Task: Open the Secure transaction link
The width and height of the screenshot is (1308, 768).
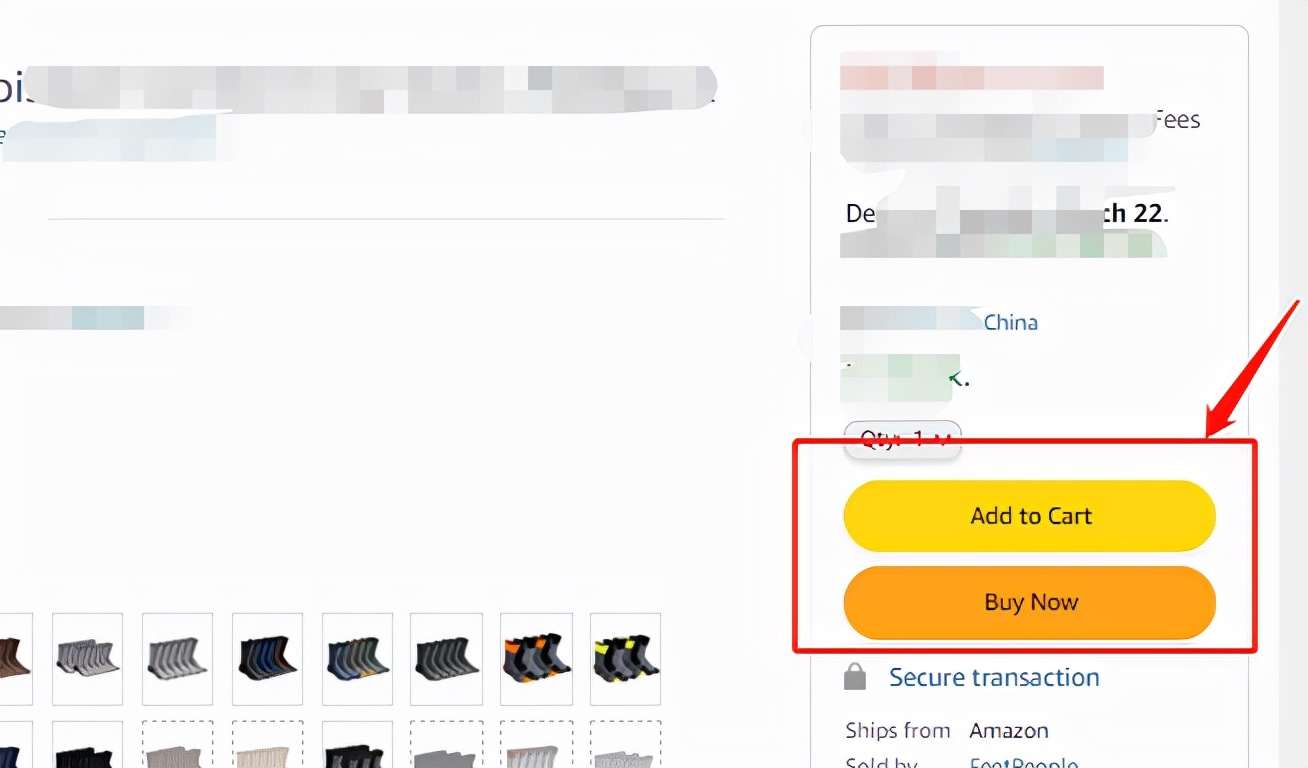Action: (x=994, y=677)
